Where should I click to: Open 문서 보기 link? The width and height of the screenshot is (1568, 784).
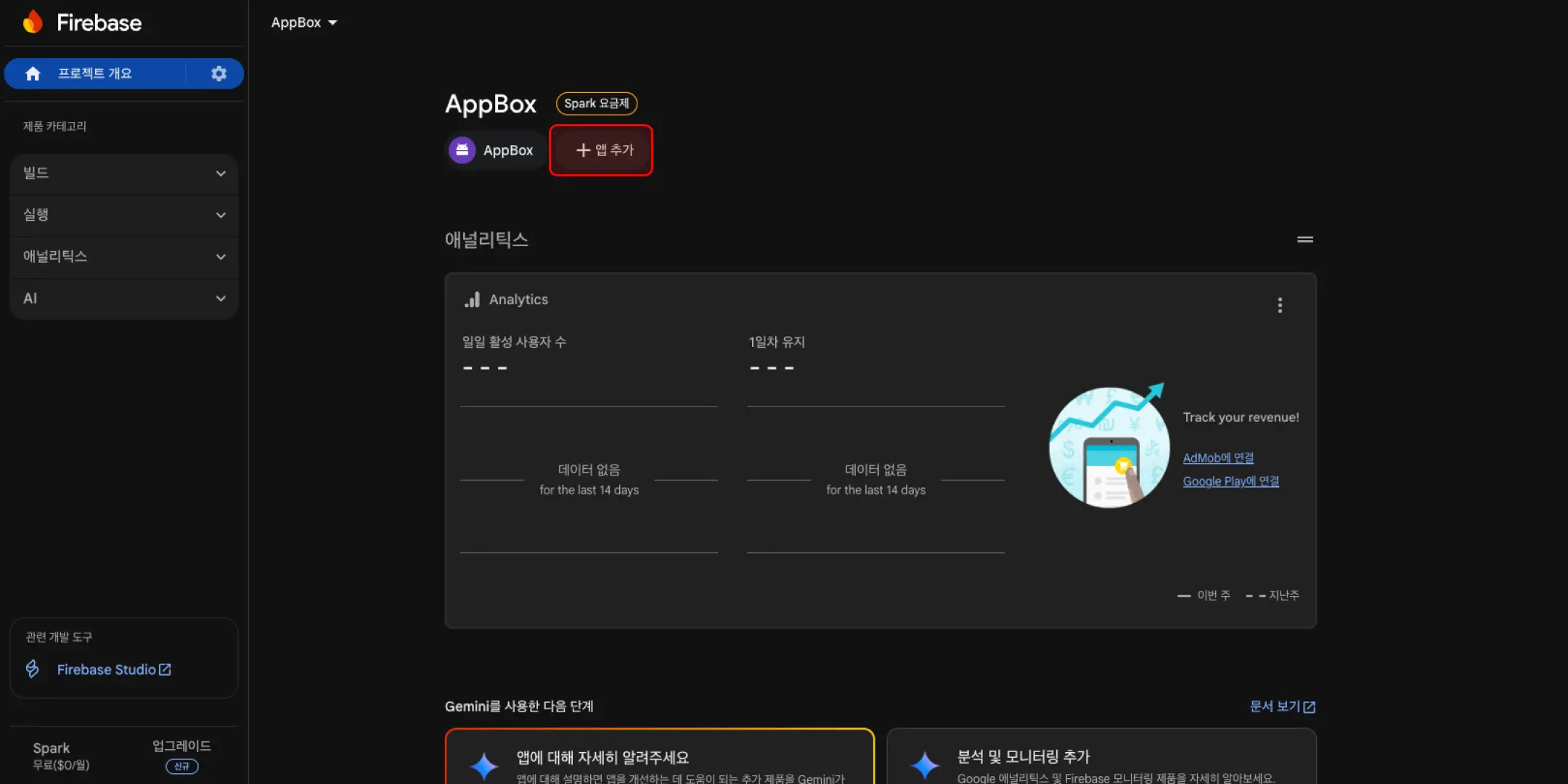(x=1282, y=706)
